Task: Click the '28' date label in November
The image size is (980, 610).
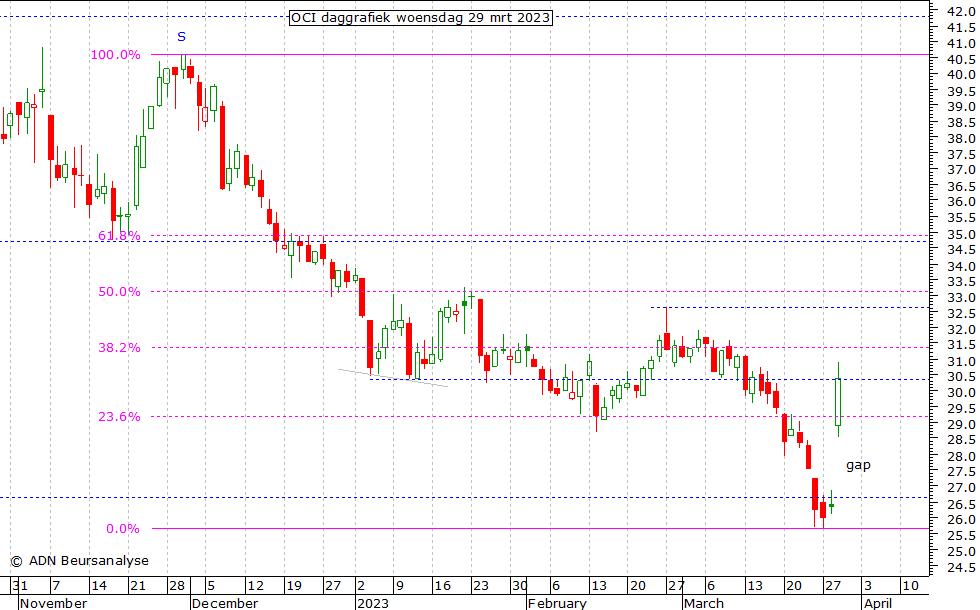Action: coord(178,586)
